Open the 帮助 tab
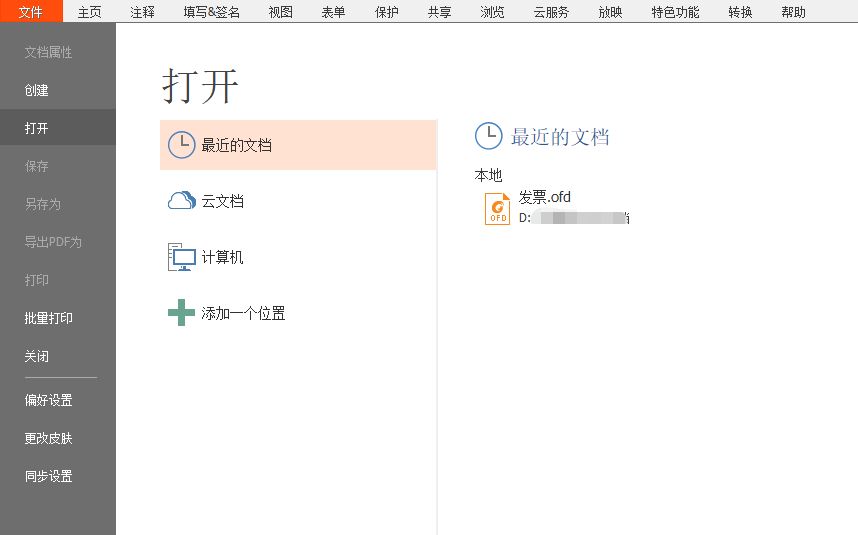The height and width of the screenshot is (535, 858). coord(793,12)
